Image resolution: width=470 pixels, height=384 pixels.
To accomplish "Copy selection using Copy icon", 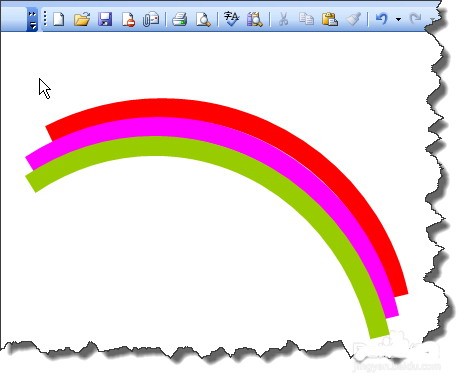I will point(306,19).
